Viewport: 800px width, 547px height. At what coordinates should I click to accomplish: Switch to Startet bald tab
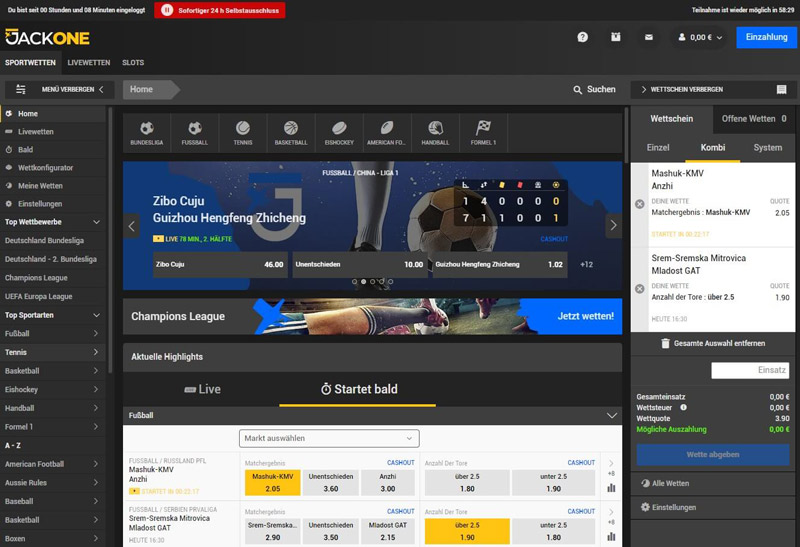359,389
